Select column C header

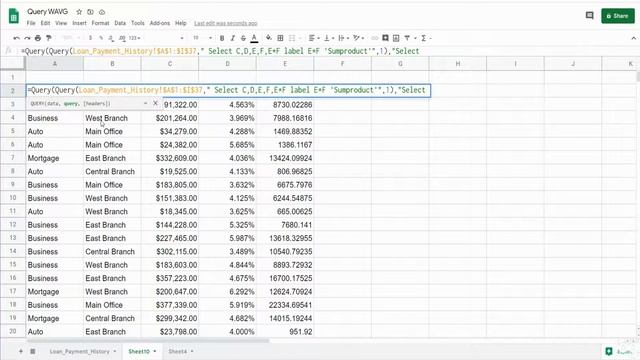tap(170, 64)
